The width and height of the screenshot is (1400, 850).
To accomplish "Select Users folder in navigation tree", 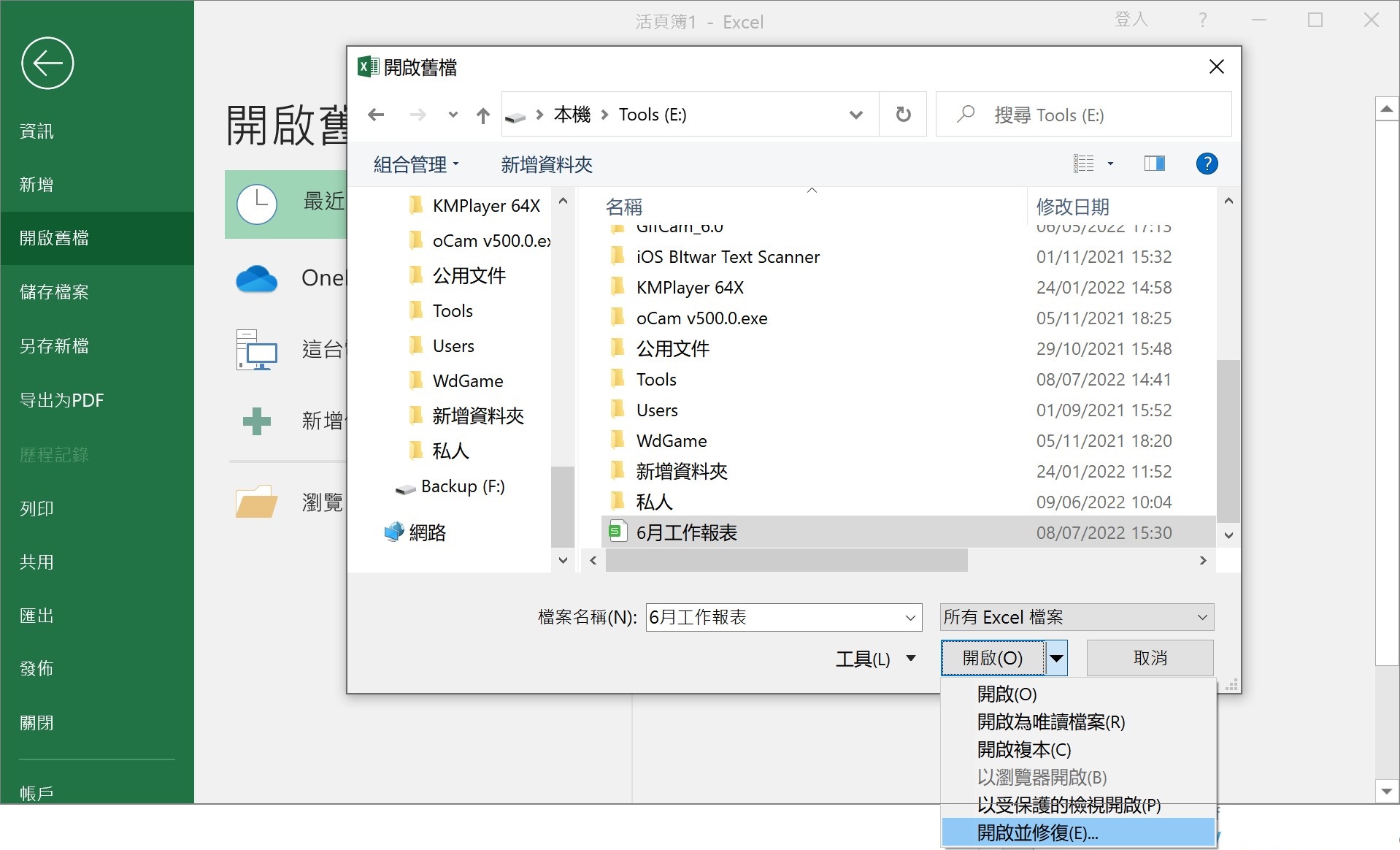I will click(x=453, y=345).
